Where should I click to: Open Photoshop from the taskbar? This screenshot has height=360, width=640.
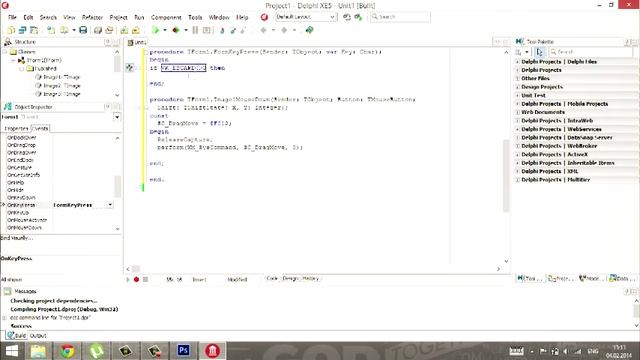183,351
